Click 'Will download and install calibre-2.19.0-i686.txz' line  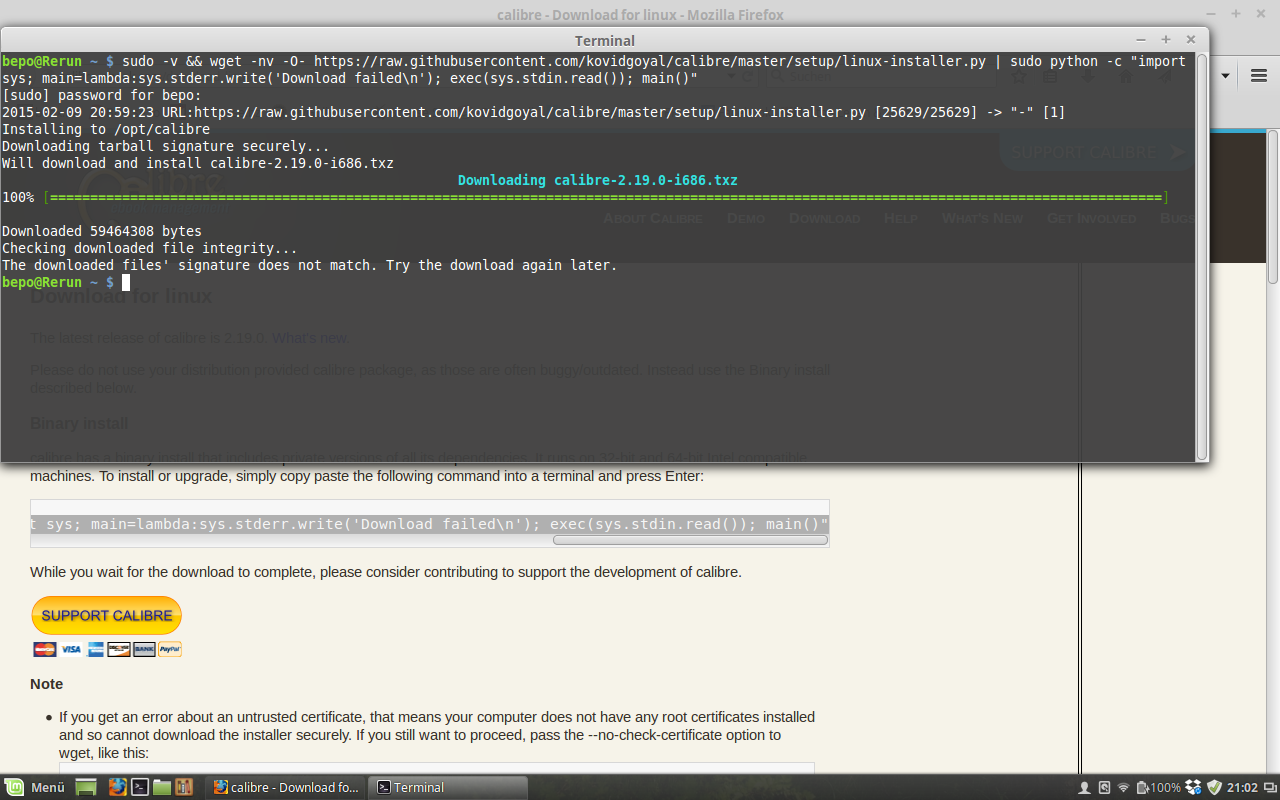point(198,163)
